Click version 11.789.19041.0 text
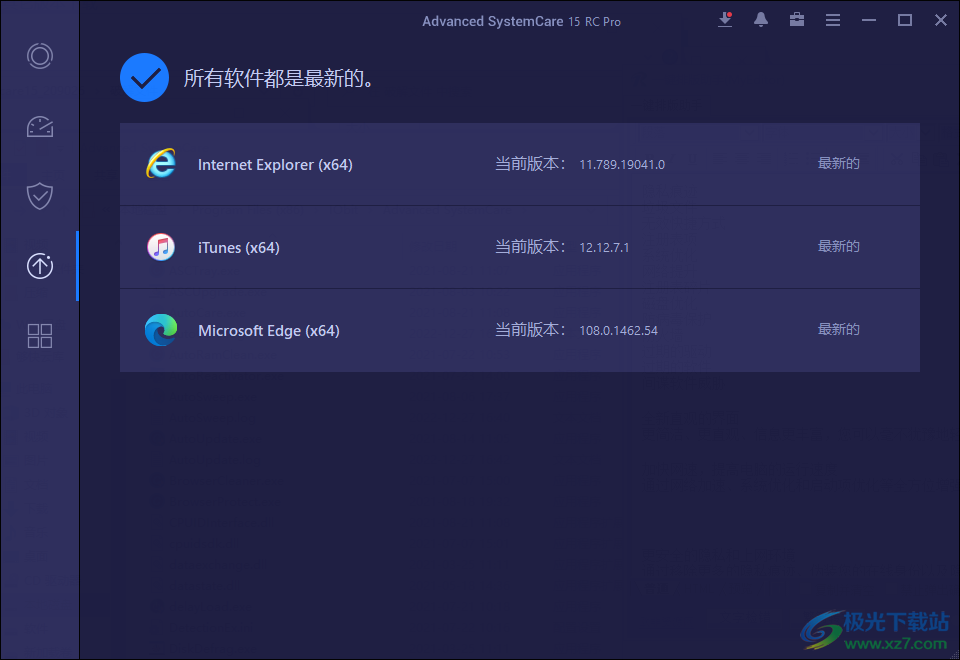This screenshot has width=960, height=660. [622, 165]
